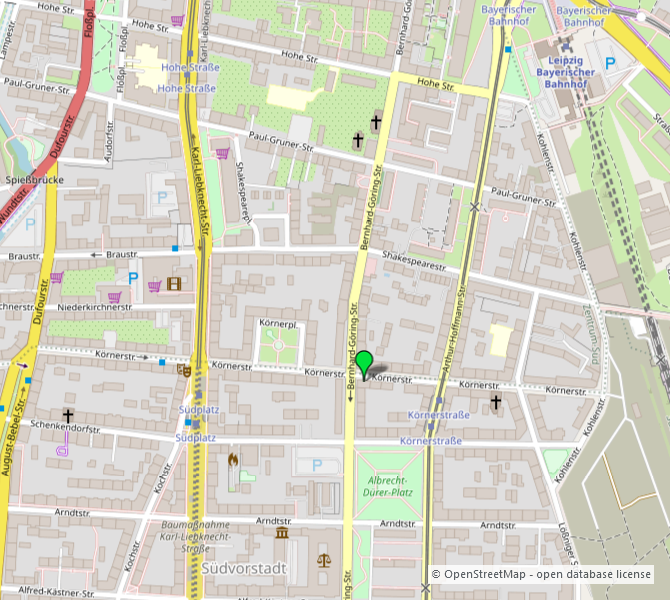Image resolution: width=670 pixels, height=600 pixels.
Task: Click the Spießbrücke label
Action: click(35, 179)
